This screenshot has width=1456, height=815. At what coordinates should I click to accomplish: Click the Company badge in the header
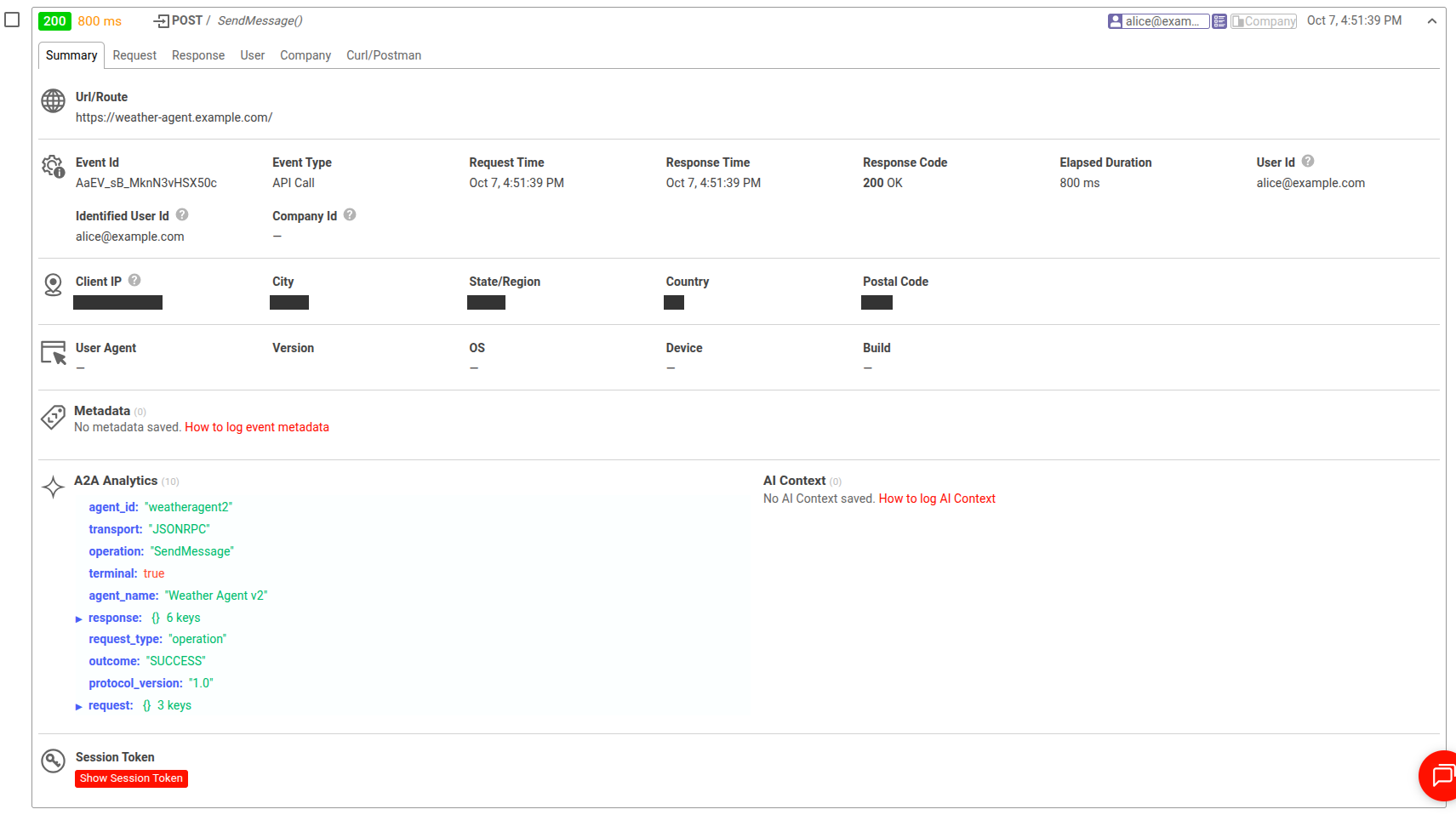point(1264,21)
